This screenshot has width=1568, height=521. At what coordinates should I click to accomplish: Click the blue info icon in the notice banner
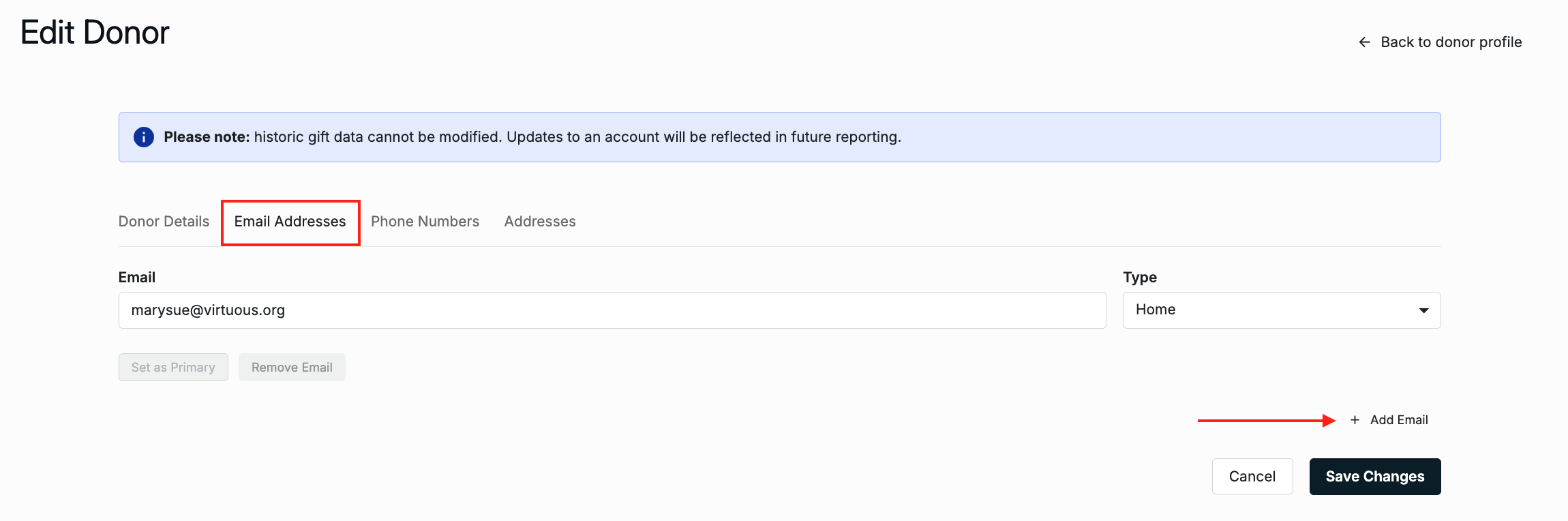coord(143,137)
